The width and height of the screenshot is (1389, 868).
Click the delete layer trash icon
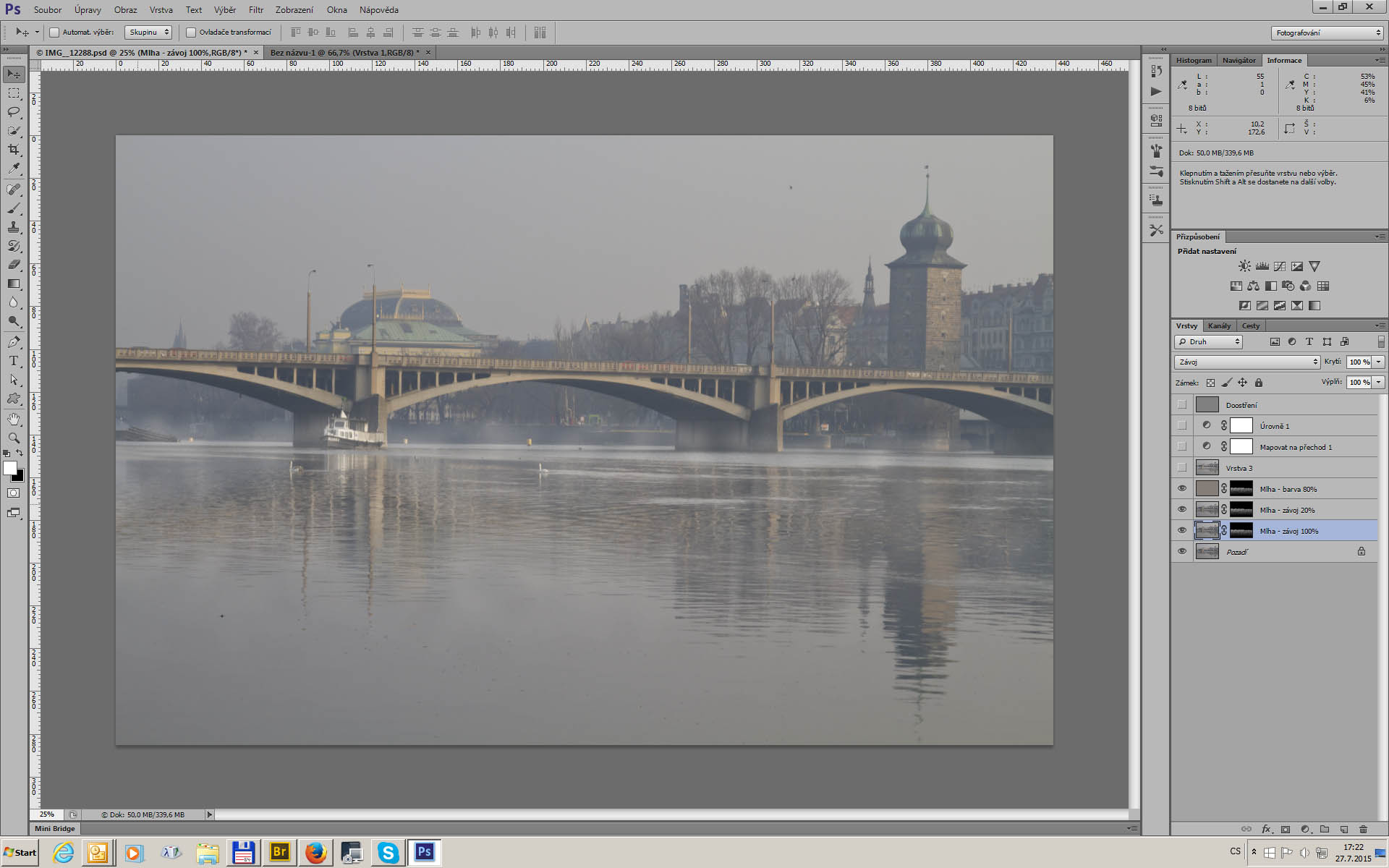click(x=1363, y=829)
